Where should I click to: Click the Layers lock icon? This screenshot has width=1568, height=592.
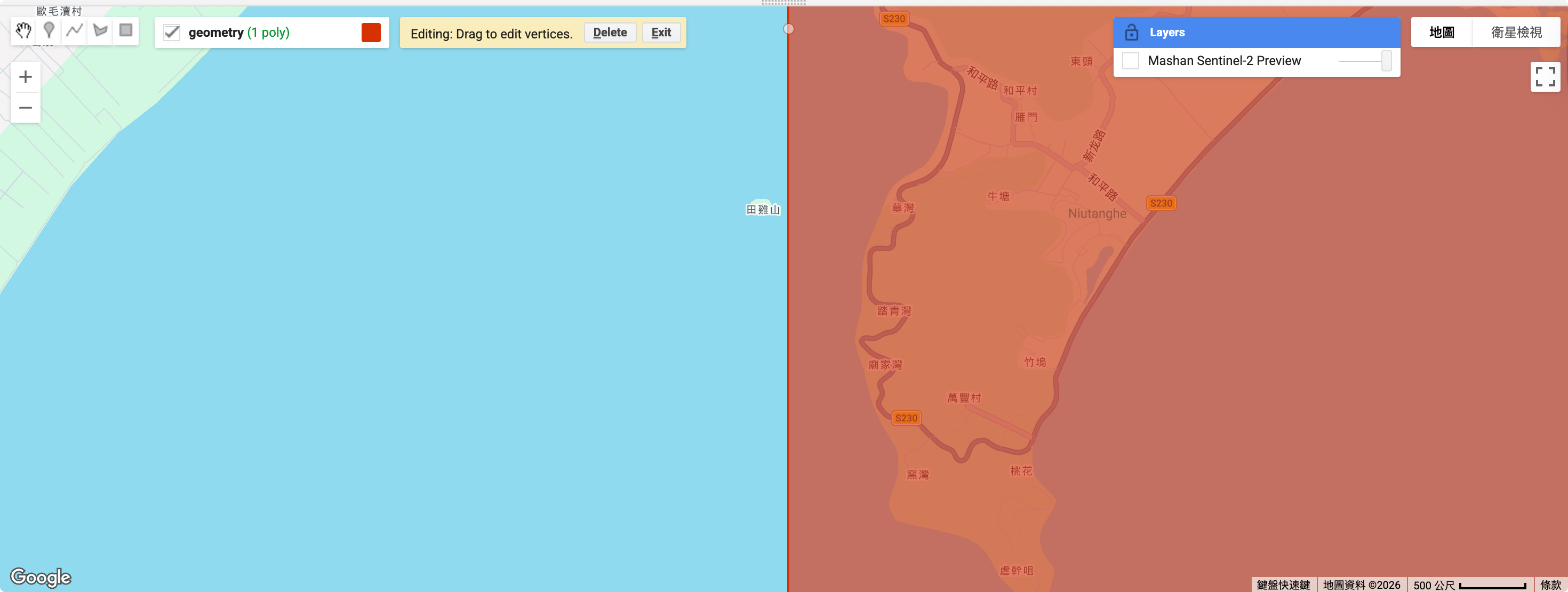[x=1132, y=32]
